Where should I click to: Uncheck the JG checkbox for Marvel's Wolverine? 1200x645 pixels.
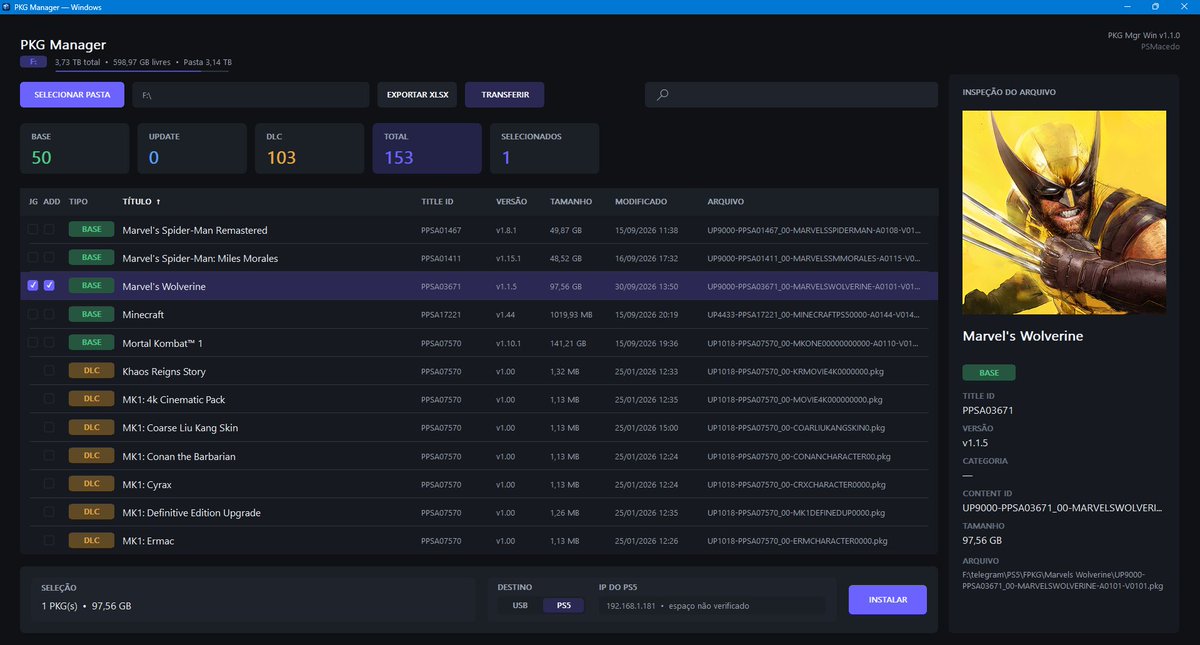(33, 286)
